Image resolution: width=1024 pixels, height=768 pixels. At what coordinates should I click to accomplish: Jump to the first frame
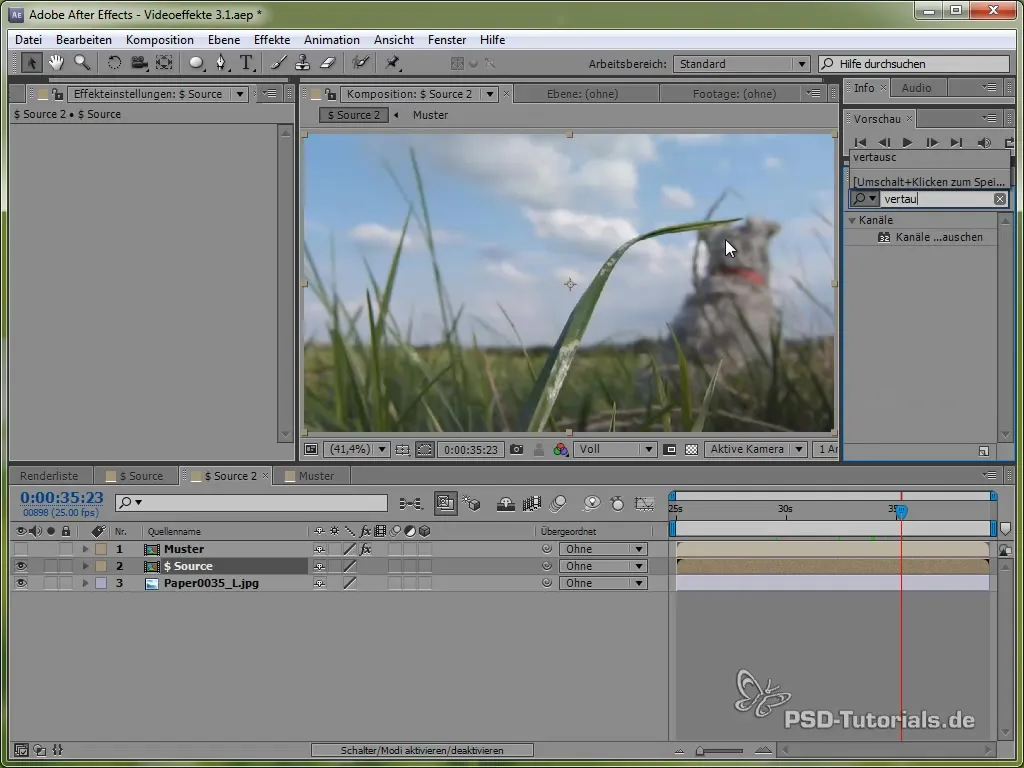click(x=860, y=142)
